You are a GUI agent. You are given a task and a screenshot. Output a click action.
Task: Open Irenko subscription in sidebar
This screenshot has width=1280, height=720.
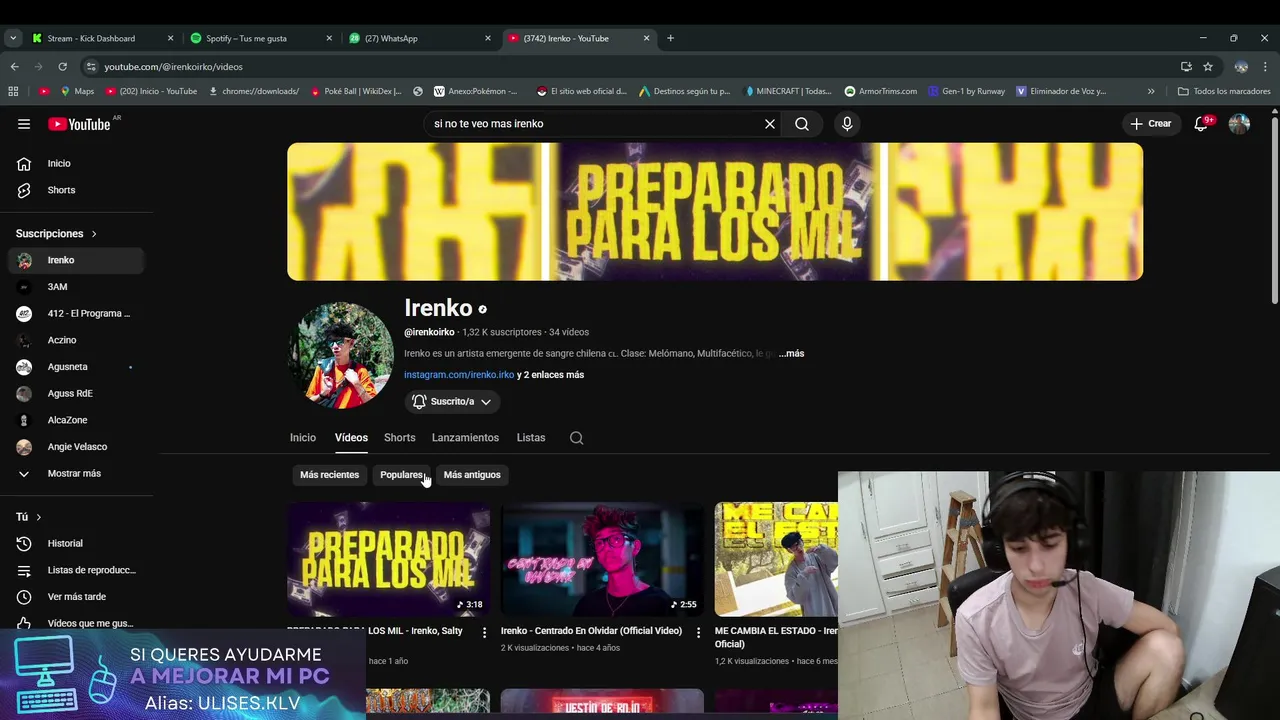click(x=75, y=260)
